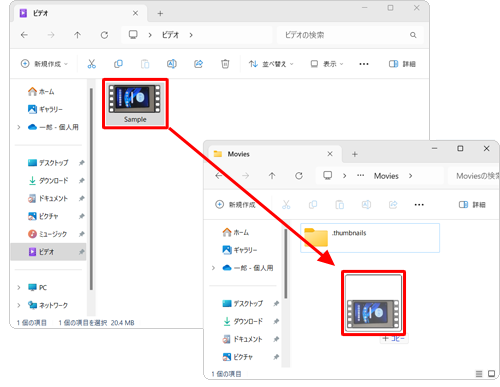Open ピクチャ in ビデオ window sidebar
Image resolution: width=500 pixels, height=387 pixels.
[43, 216]
